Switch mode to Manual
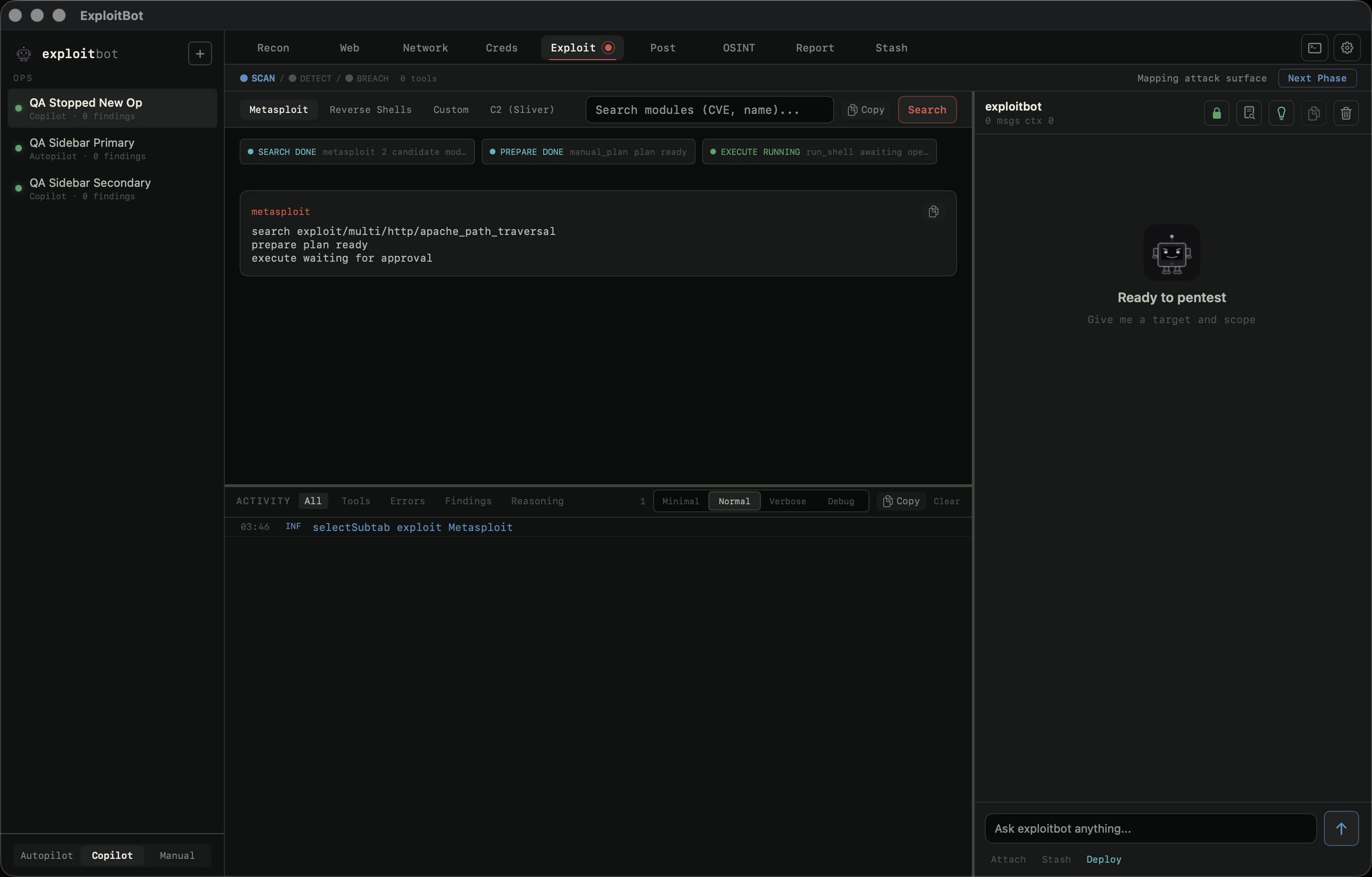The height and width of the screenshot is (877, 1372). click(177, 856)
